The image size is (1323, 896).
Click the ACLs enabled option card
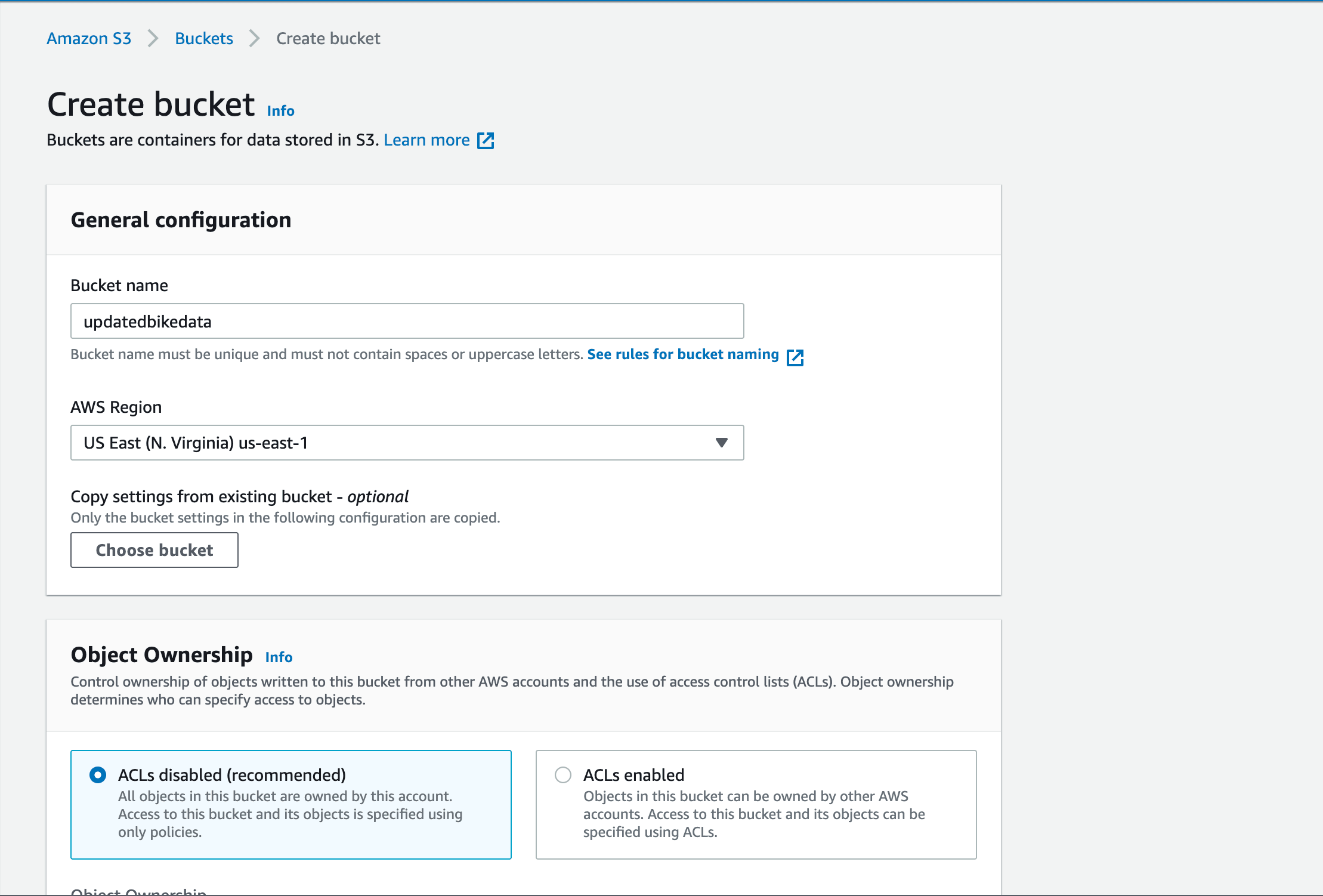(756, 804)
